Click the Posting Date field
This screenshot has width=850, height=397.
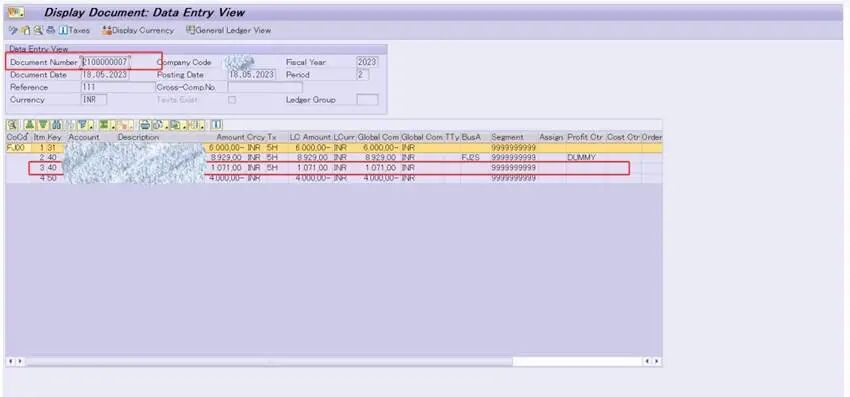pos(252,75)
